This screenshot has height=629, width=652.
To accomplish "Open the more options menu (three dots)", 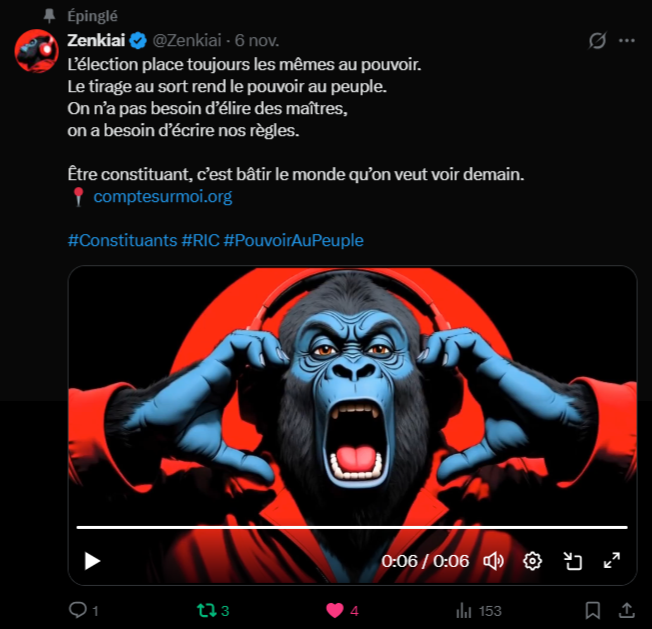I will [627, 41].
